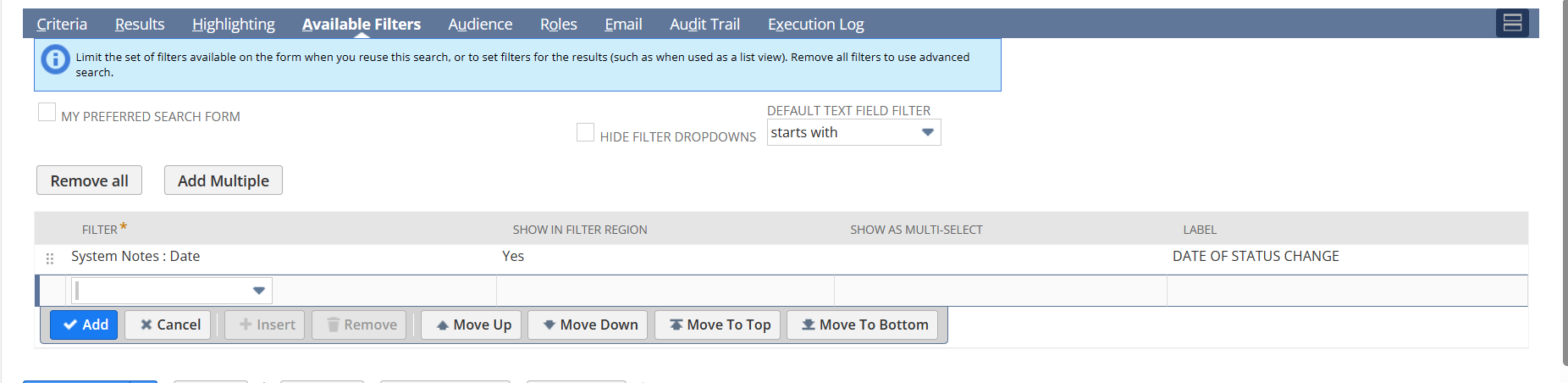Go to the Audit Trail tab

(x=704, y=25)
